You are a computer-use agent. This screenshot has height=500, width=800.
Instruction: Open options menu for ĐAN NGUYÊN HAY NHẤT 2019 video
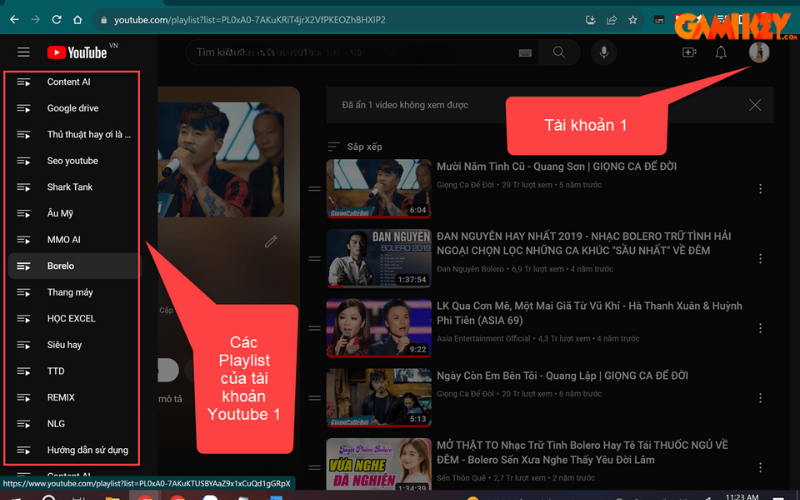[x=760, y=258]
